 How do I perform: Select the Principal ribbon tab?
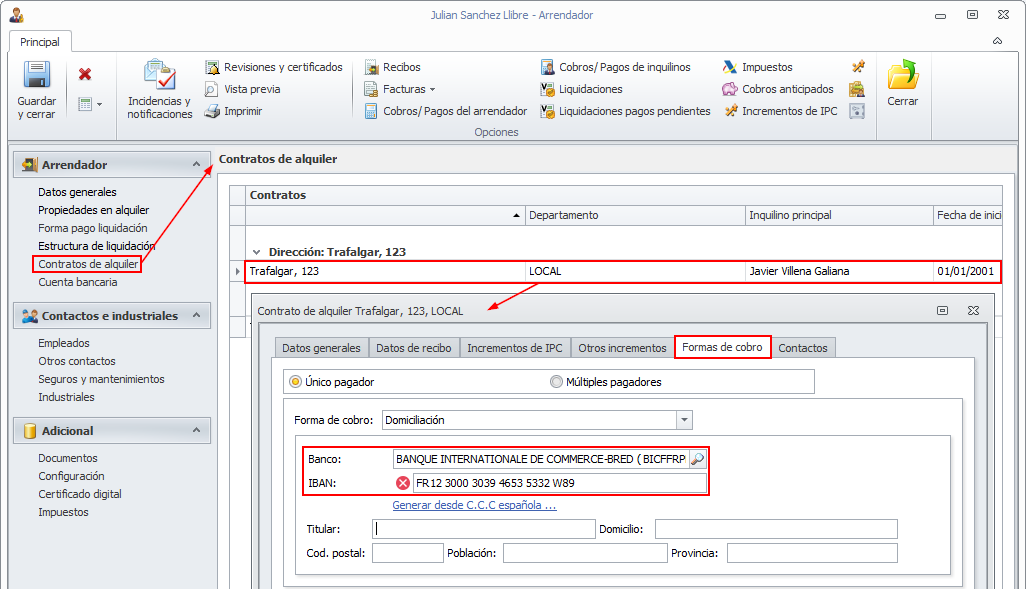coord(40,42)
